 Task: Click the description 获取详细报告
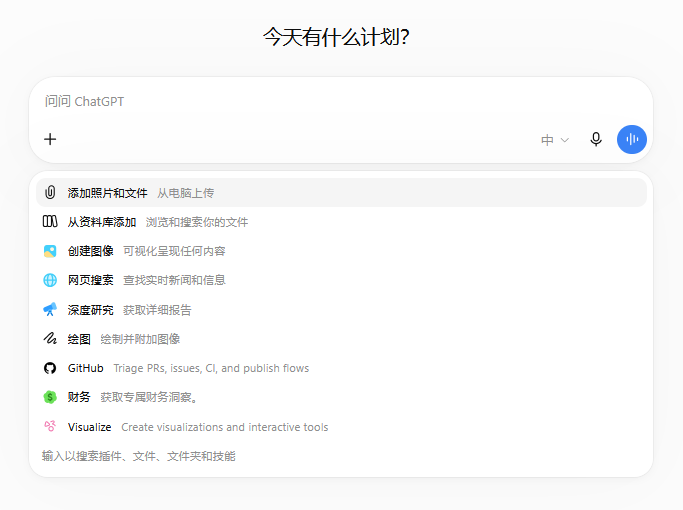click(157, 310)
